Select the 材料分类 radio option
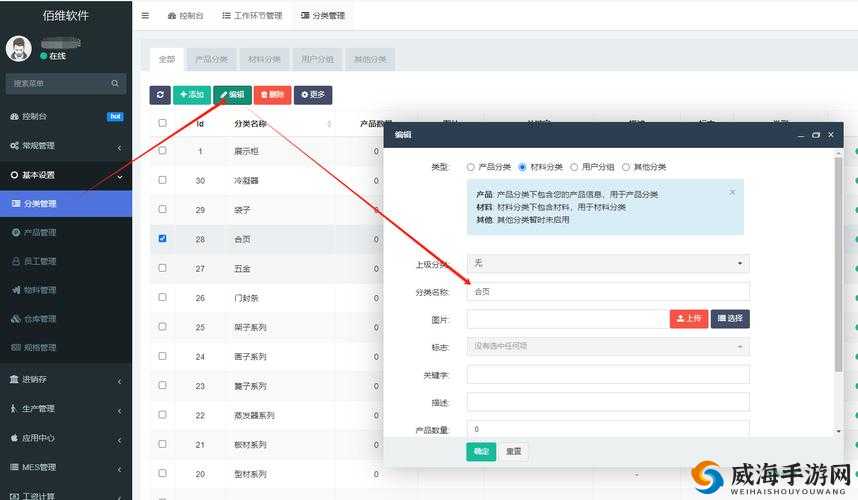The width and height of the screenshot is (858, 500). pyautogui.click(x=522, y=167)
